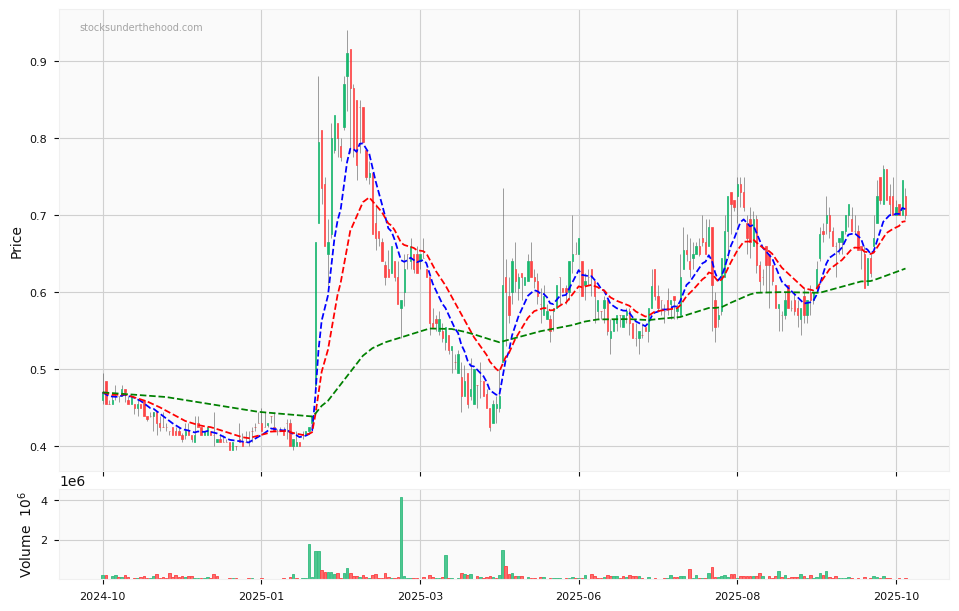
Task: Select the 2025-03 date tick label
Action: [420, 596]
